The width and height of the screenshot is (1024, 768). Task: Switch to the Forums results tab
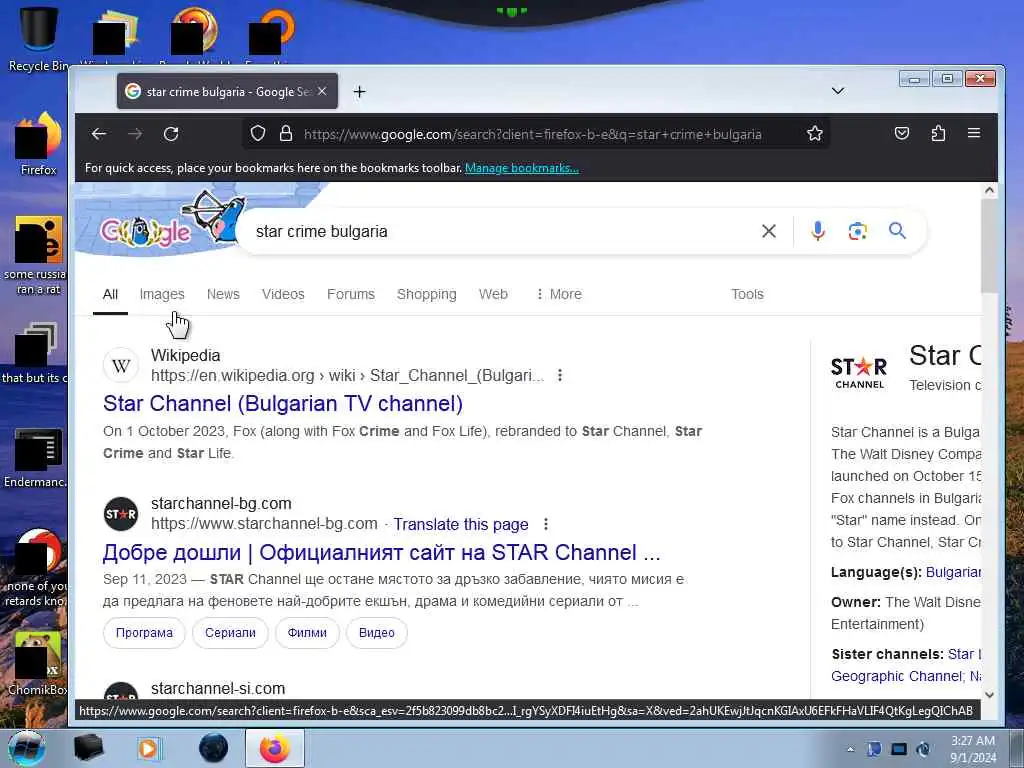click(351, 295)
